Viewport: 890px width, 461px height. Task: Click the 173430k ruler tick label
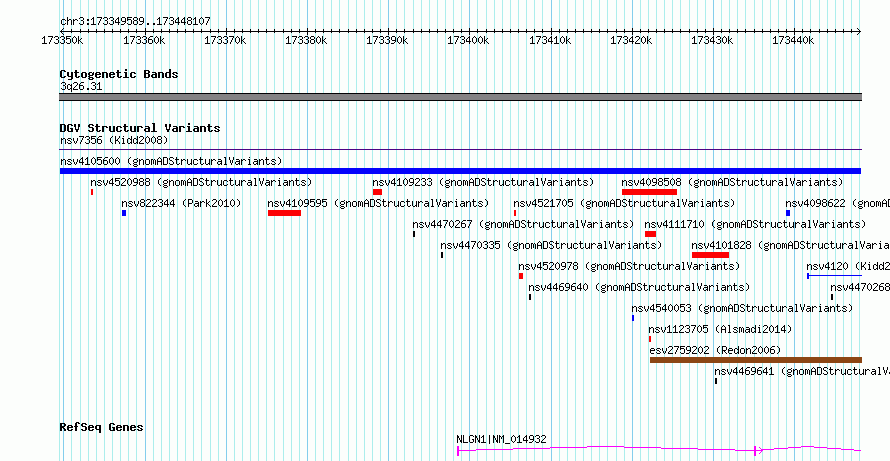point(712,40)
